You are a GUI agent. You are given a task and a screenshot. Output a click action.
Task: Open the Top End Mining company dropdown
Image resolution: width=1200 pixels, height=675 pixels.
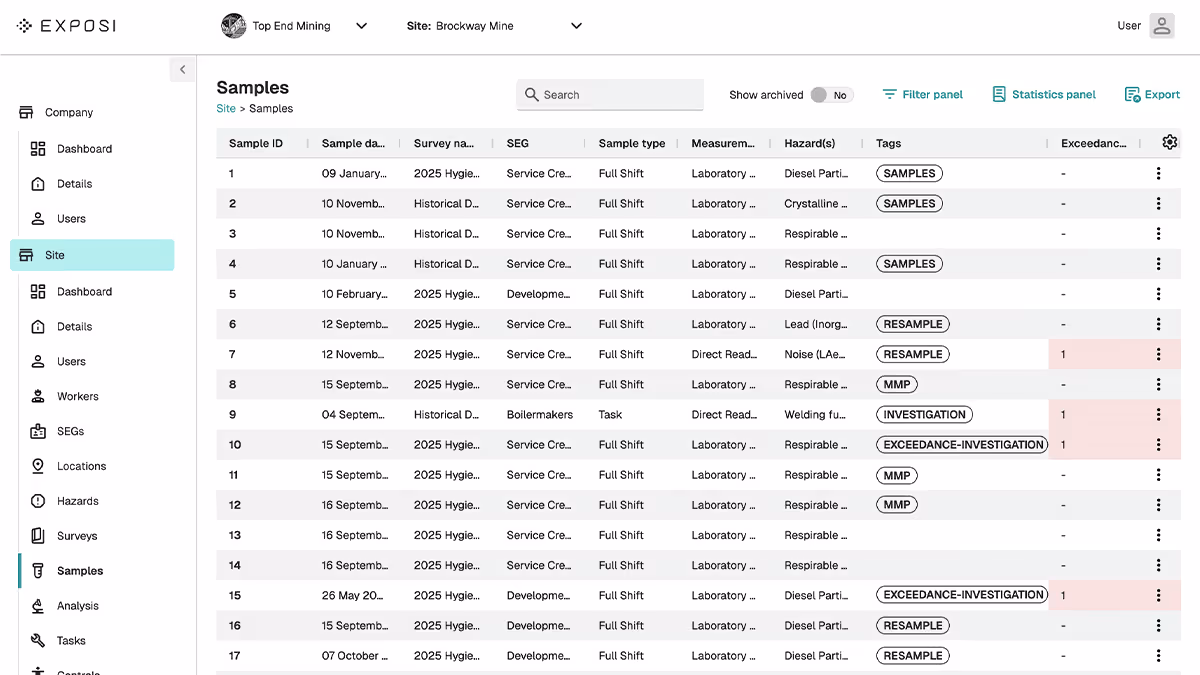(x=295, y=26)
